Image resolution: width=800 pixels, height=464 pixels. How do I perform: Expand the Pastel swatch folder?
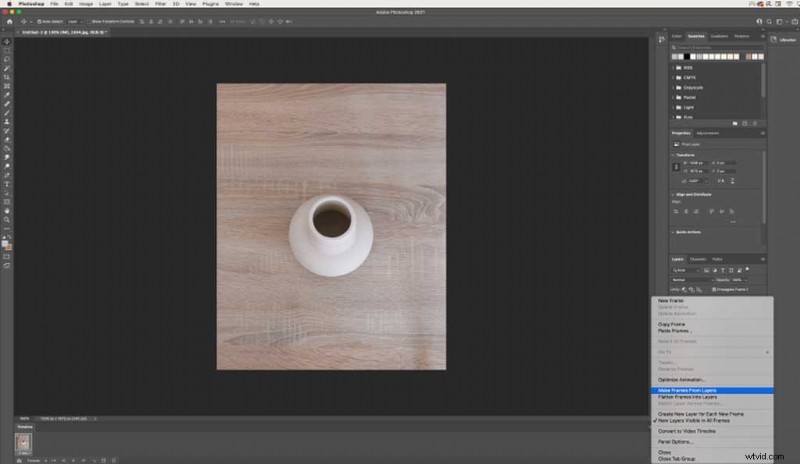click(x=673, y=97)
